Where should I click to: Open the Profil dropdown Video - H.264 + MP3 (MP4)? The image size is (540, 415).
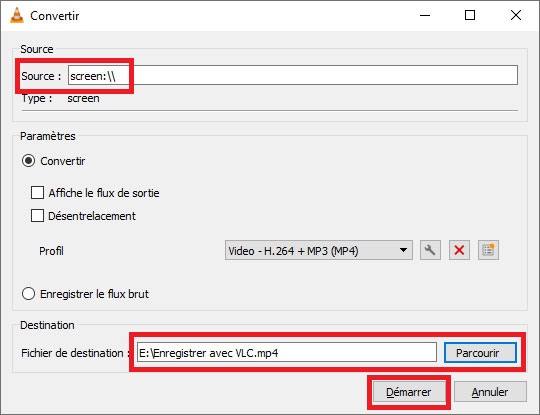click(x=319, y=250)
